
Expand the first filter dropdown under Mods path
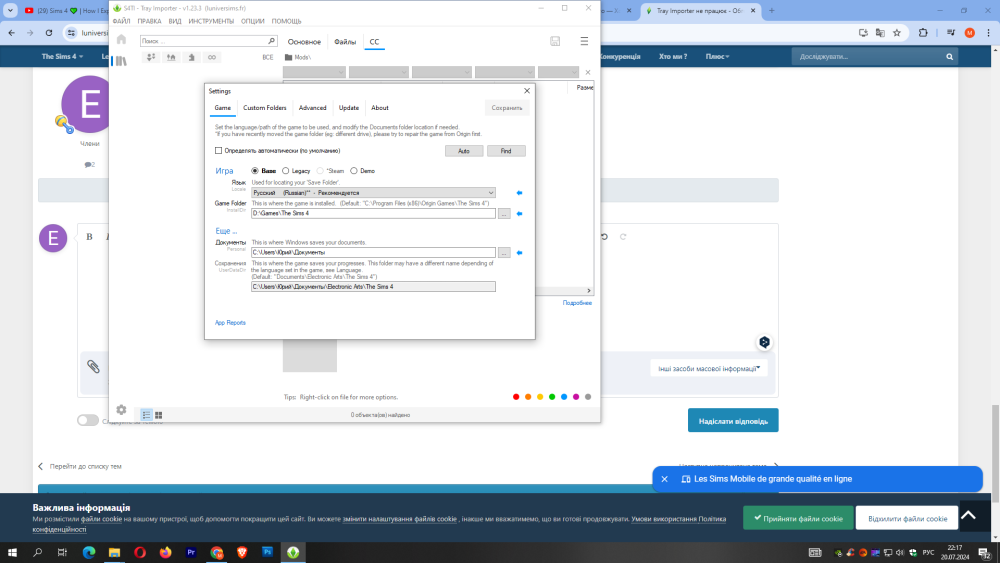click(x=314, y=72)
